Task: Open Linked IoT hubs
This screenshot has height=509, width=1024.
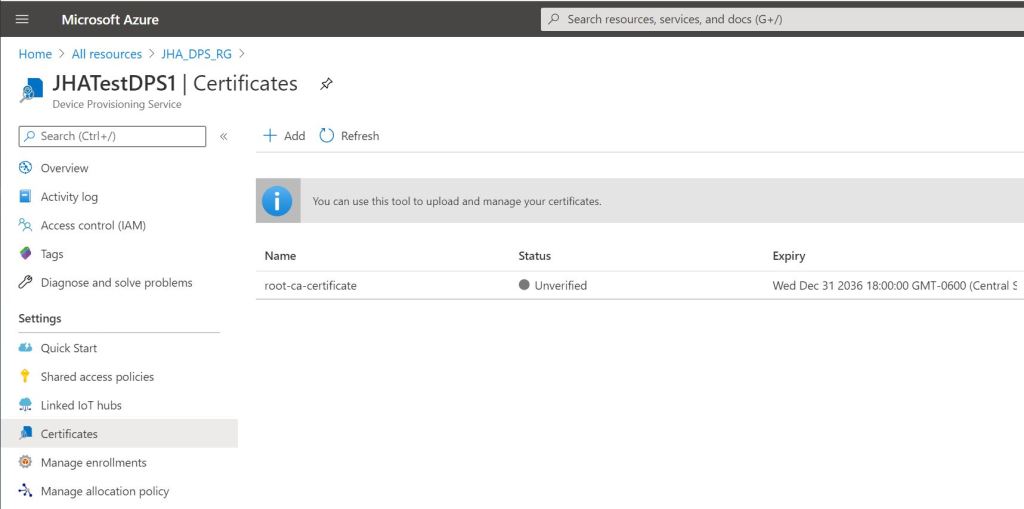Action: 80,405
